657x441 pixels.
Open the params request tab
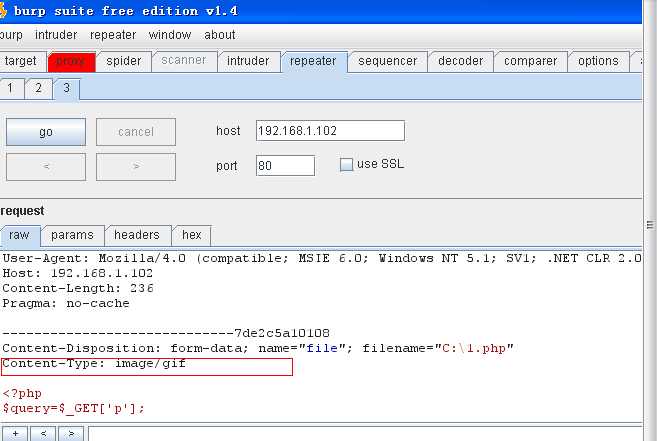pyautogui.click(x=72, y=235)
